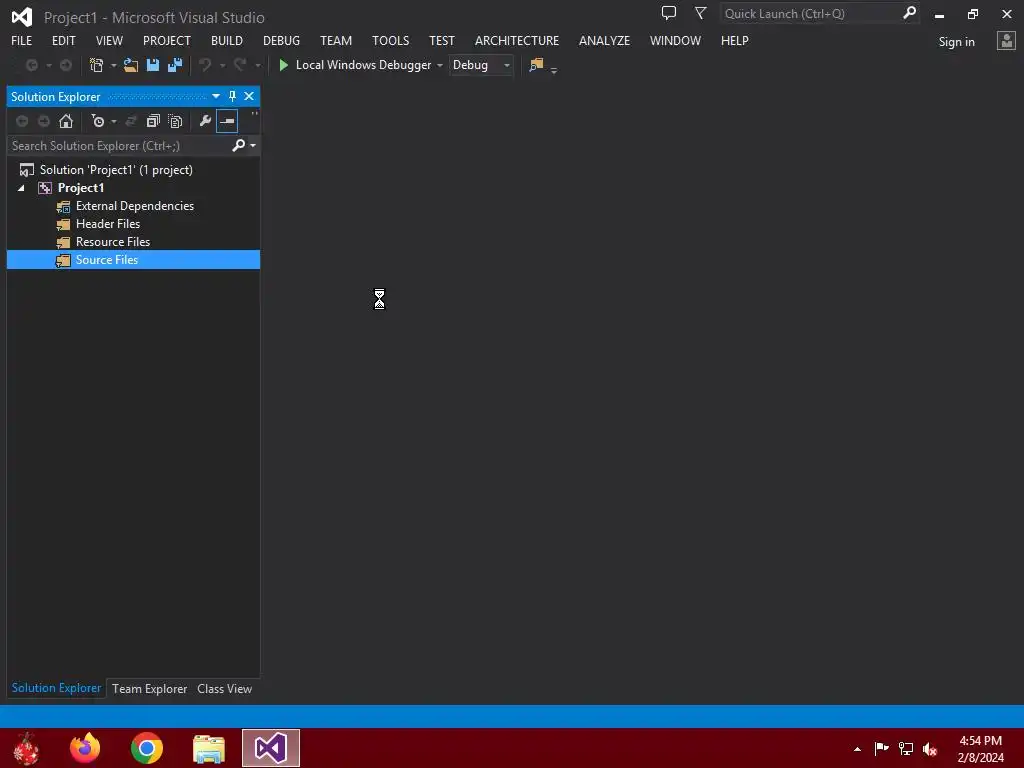The width and height of the screenshot is (1024, 768).
Task: Click Solution Explorer Forward arrow icon
Action: (x=44, y=121)
